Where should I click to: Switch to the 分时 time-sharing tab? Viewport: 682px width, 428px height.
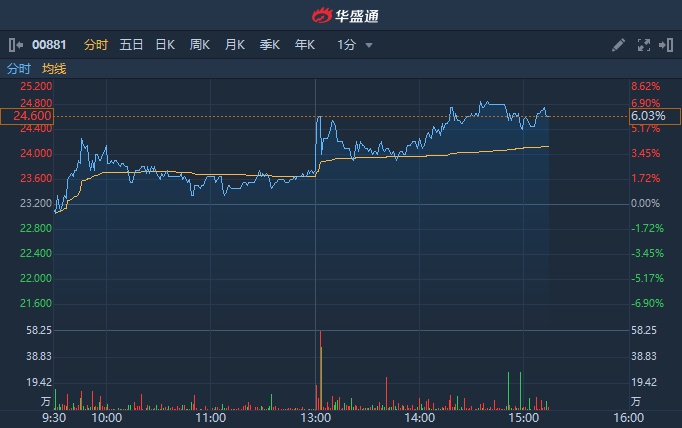[x=95, y=45]
